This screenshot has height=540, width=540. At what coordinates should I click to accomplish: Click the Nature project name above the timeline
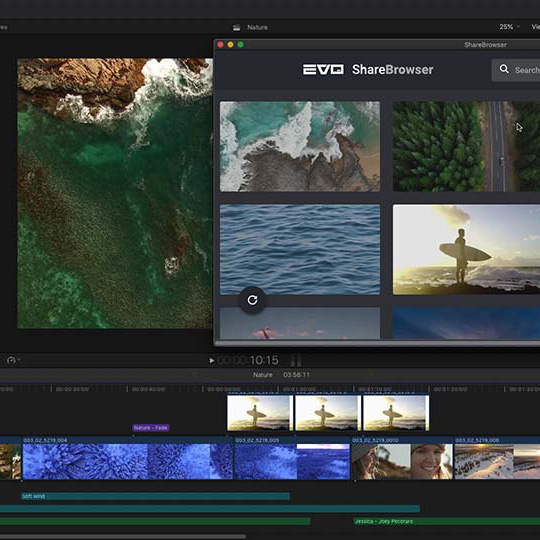263,375
